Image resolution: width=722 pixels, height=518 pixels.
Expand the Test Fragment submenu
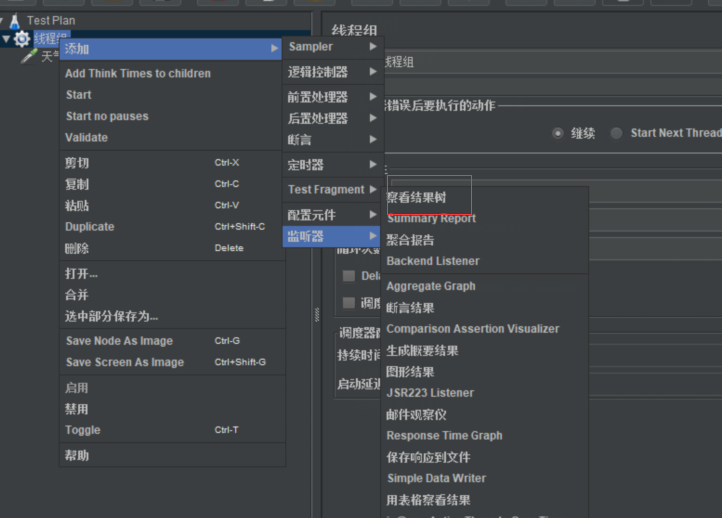(333, 190)
